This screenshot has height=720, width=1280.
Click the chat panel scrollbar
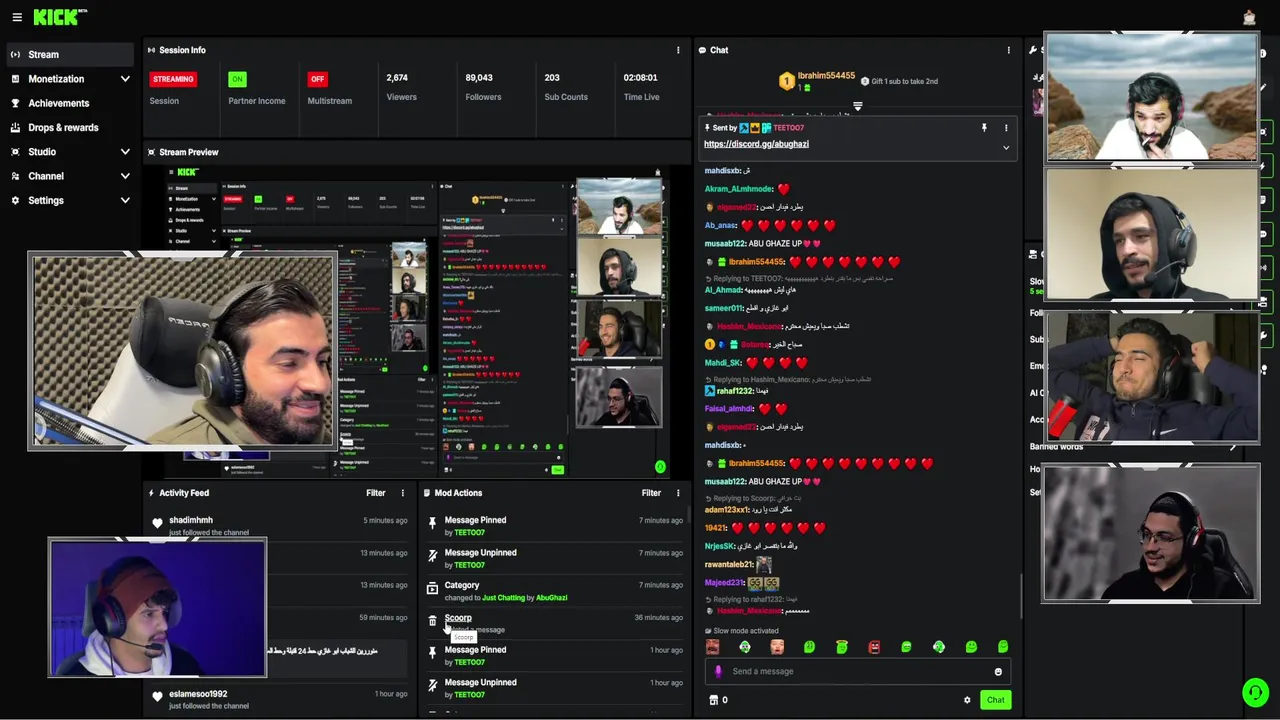point(1021,597)
